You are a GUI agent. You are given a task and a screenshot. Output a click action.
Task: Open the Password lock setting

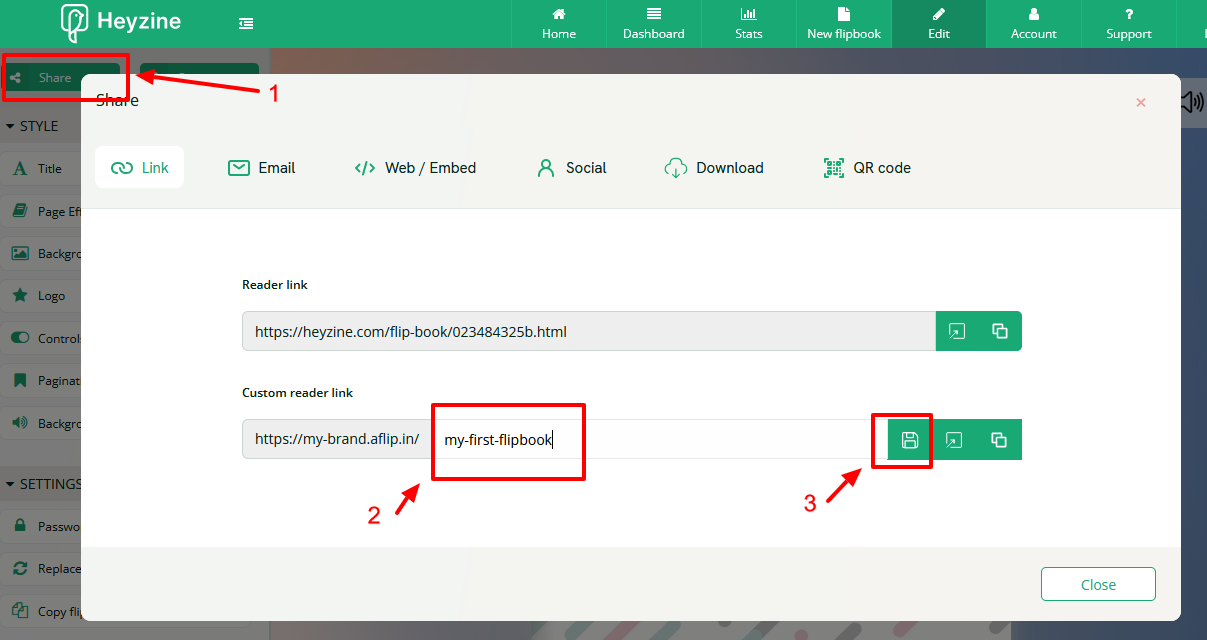click(x=40, y=526)
